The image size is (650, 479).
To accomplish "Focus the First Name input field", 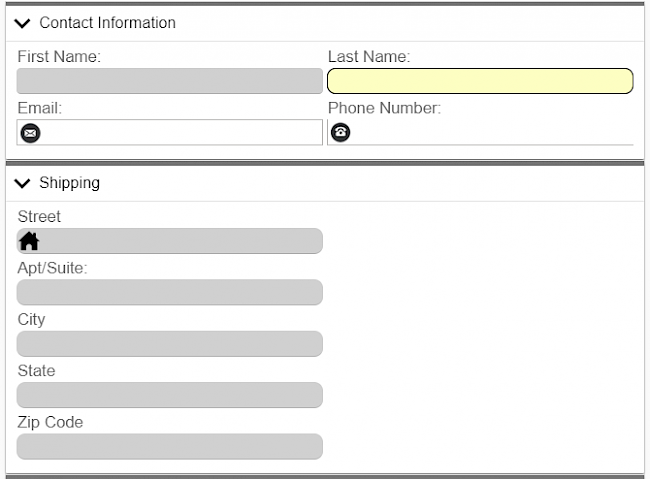I will click(x=170, y=81).
